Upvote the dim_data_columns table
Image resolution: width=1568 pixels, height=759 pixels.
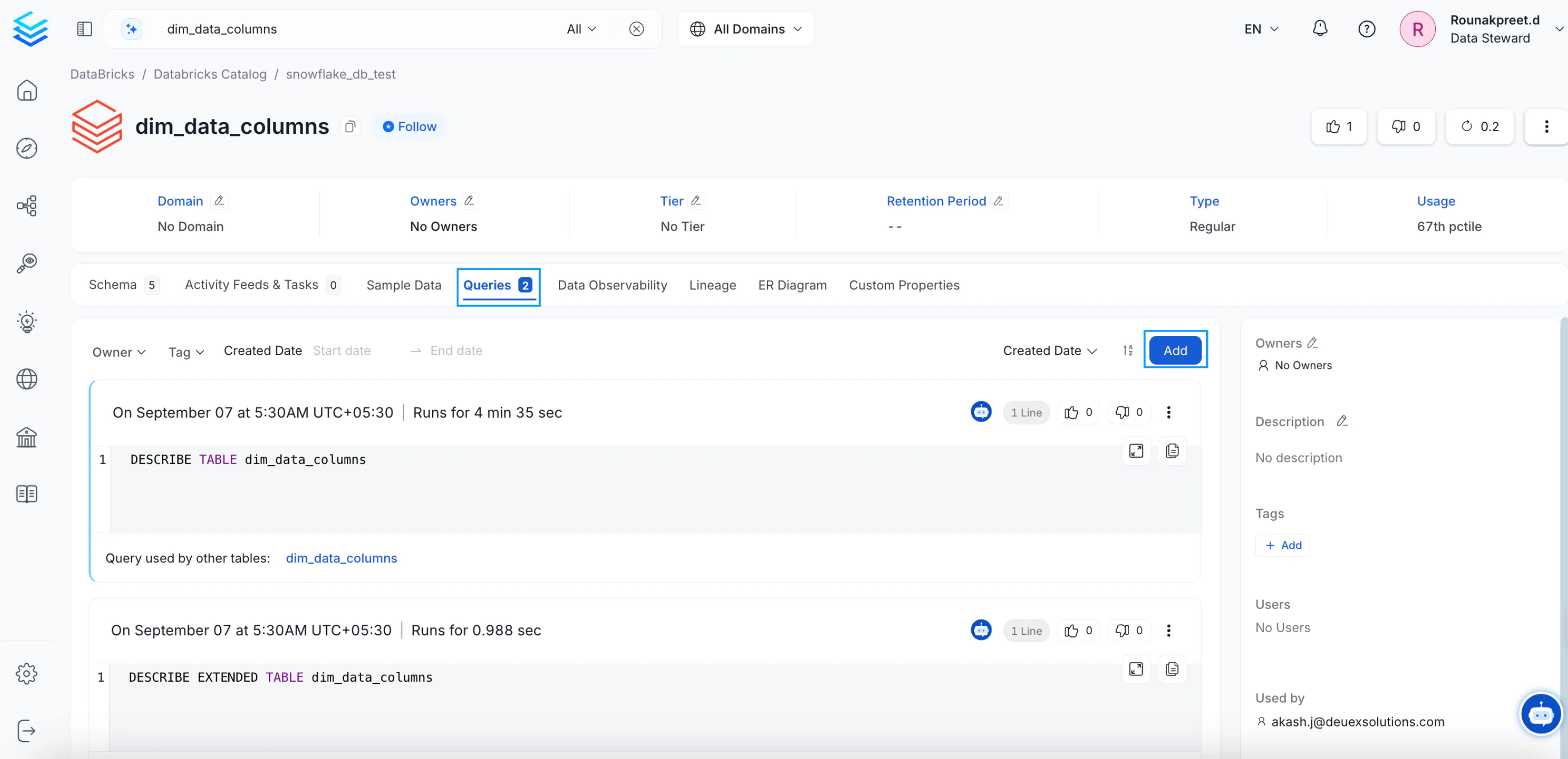click(1338, 126)
